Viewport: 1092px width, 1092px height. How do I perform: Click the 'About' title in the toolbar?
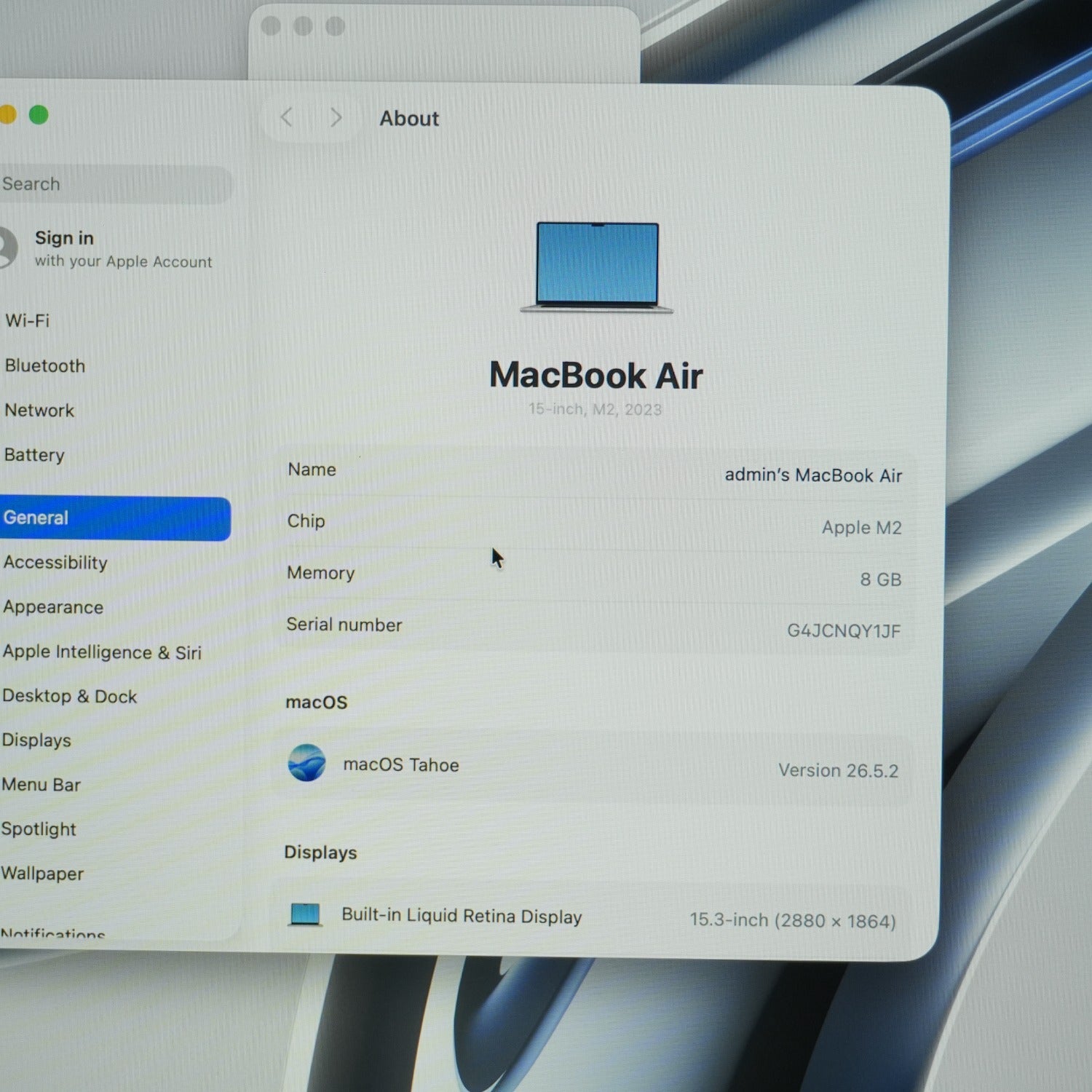click(409, 119)
